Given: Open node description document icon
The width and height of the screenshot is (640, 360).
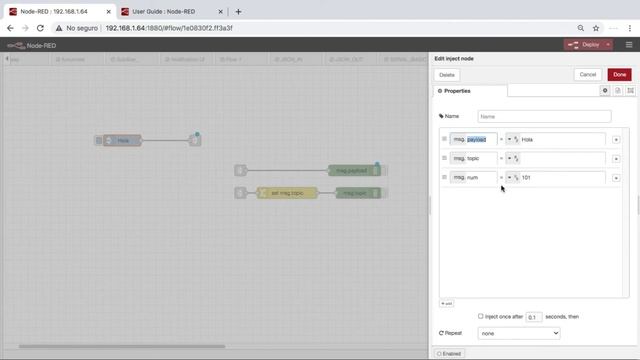Looking at the screenshot, I should [618, 91].
